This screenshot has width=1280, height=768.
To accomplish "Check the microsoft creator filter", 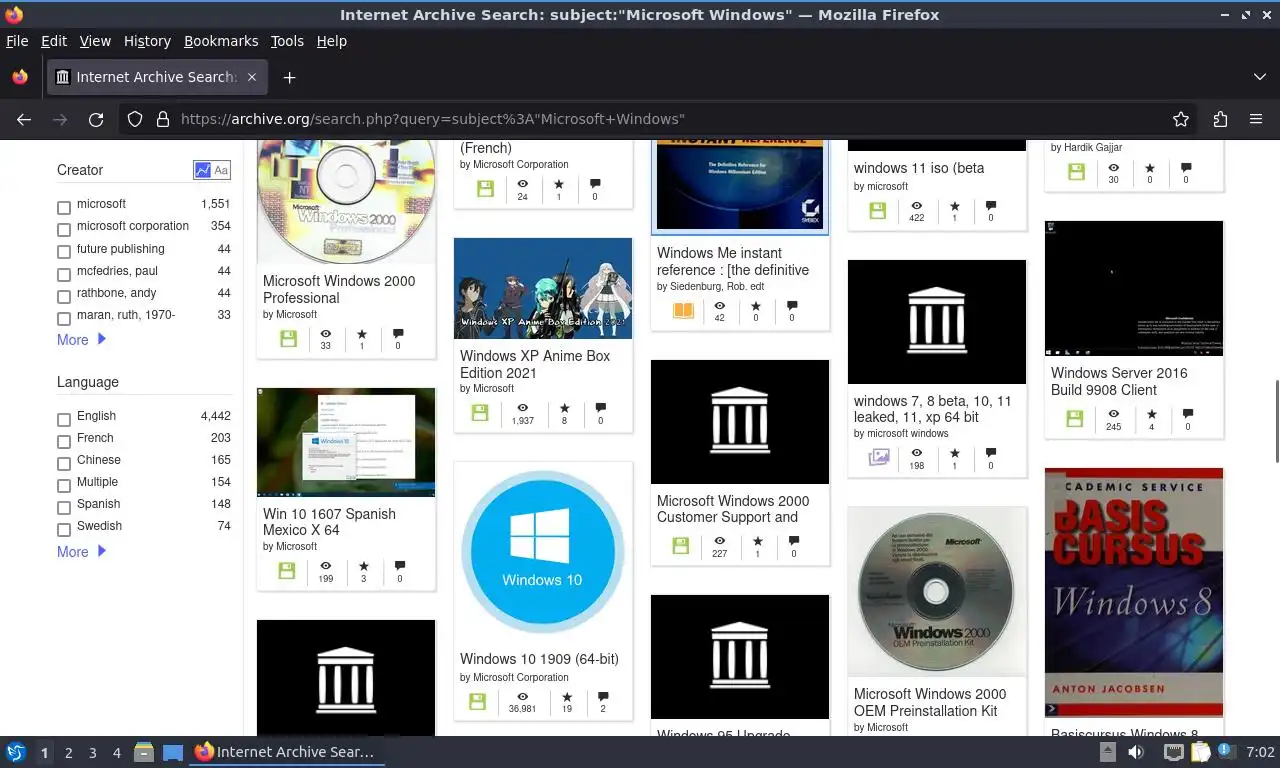I will tap(64, 208).
